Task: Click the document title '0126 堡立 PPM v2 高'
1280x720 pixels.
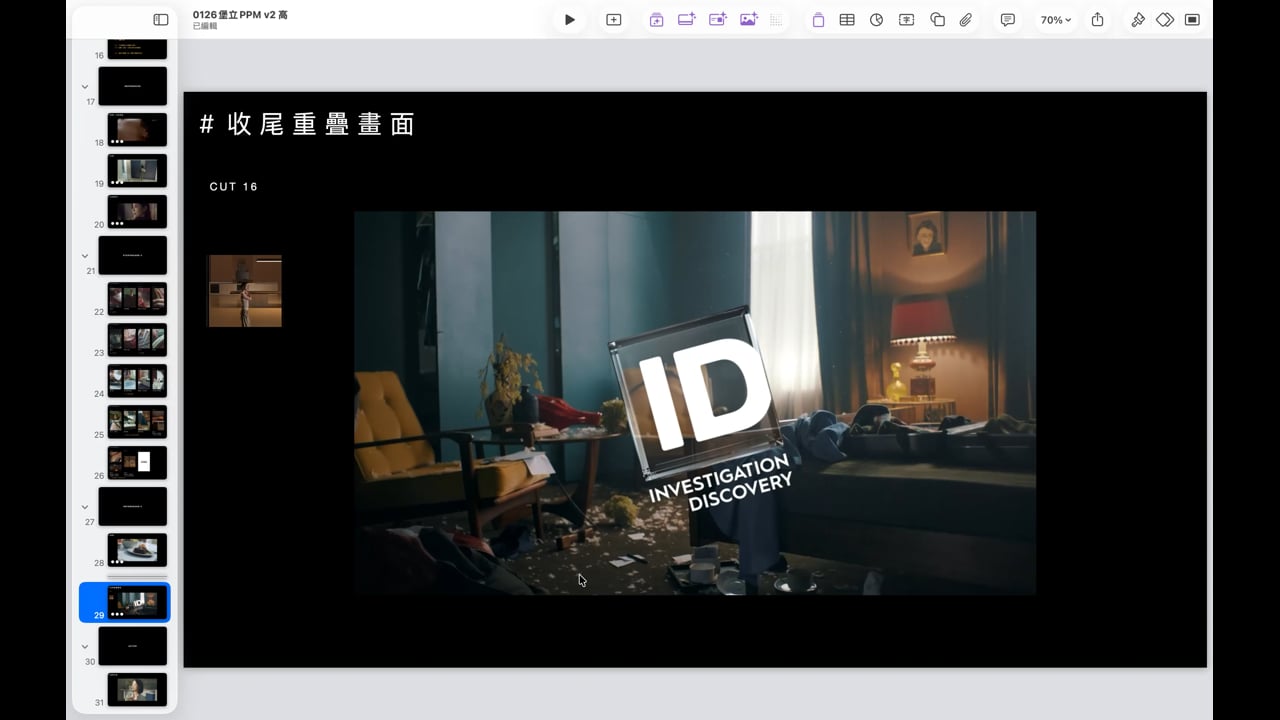Action: [240, 15]
